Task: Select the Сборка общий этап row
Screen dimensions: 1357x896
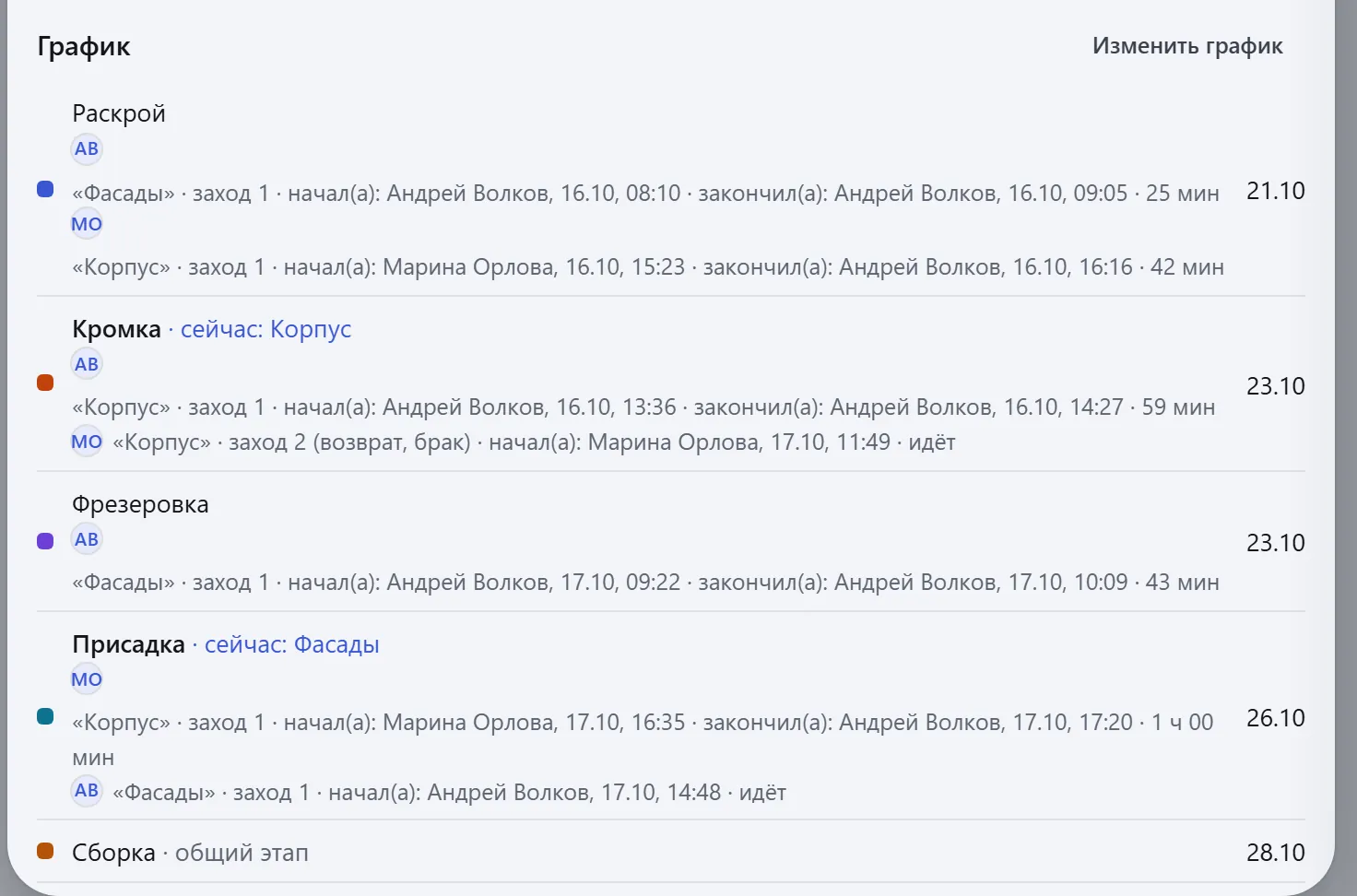Action: tap(671, 852)
